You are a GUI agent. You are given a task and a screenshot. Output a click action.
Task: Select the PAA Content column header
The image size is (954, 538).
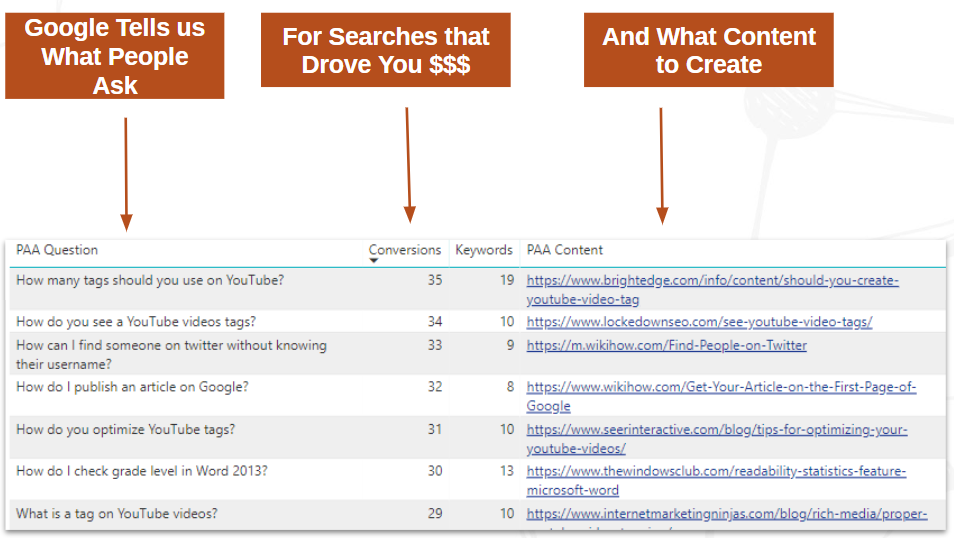point(565,250)
